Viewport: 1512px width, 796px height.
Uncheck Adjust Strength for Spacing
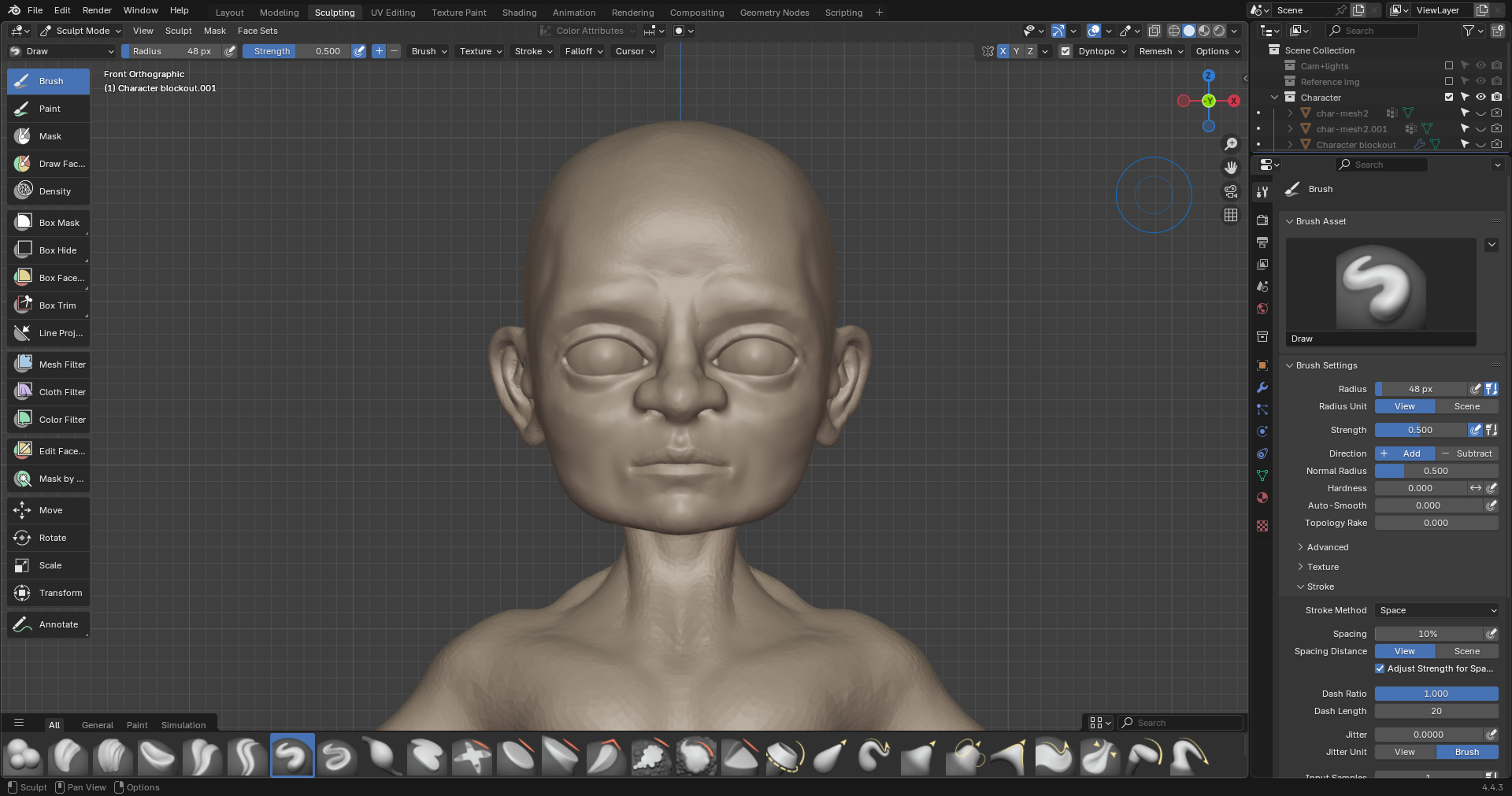click(x=1380, y=668)
